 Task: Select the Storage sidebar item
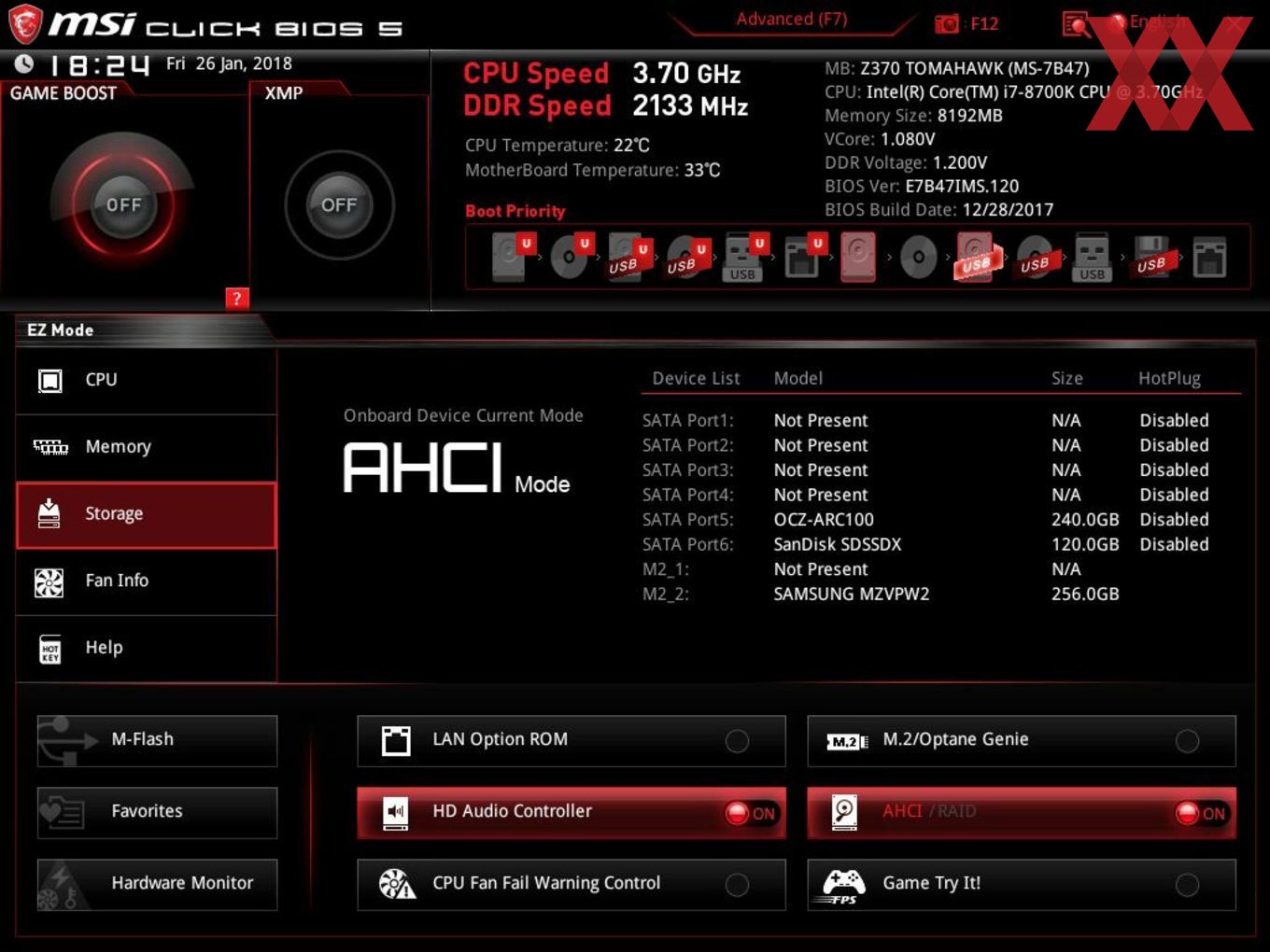(147, 514)
